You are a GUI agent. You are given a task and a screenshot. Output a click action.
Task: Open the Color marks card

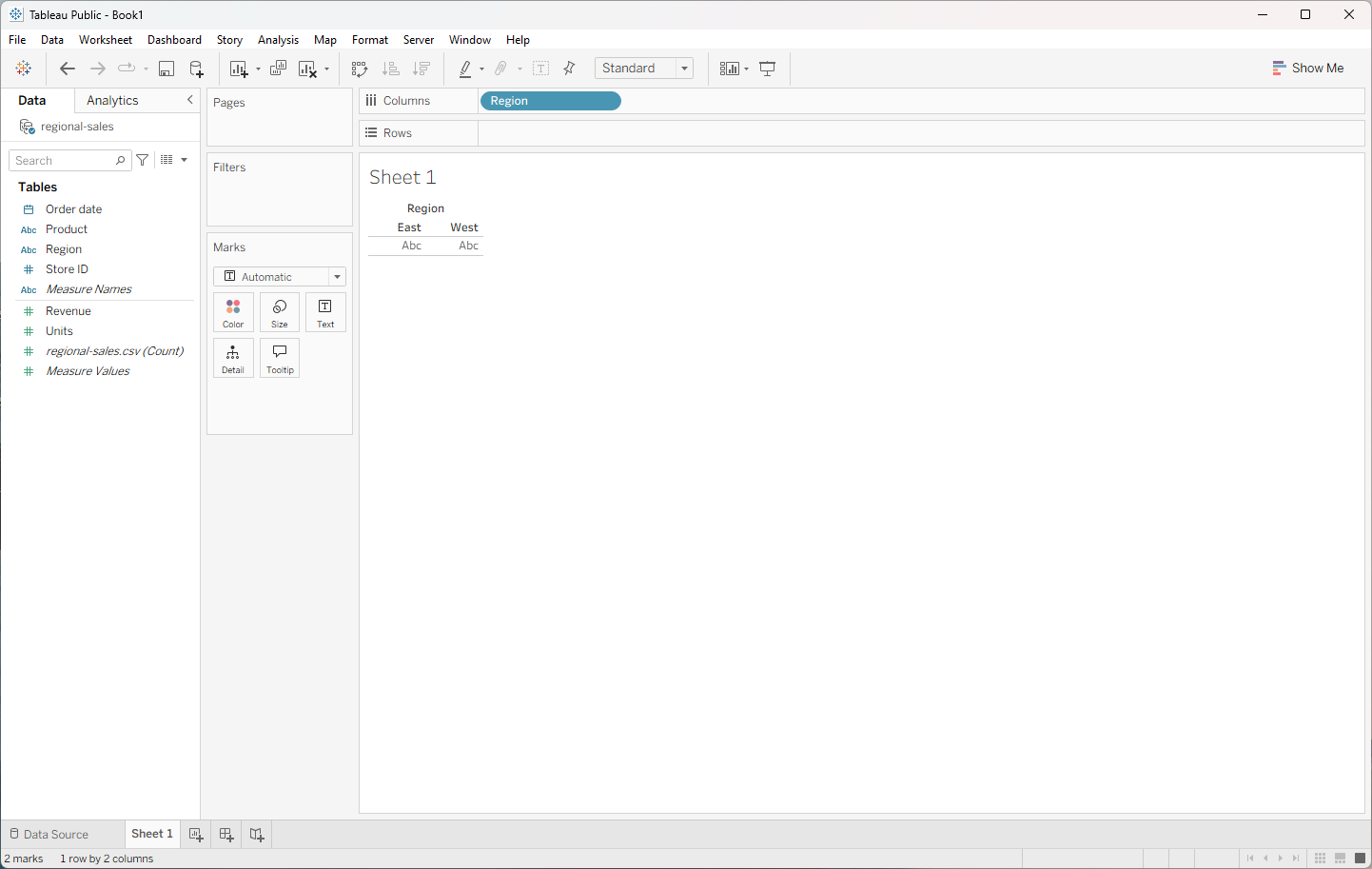point(233,312)
